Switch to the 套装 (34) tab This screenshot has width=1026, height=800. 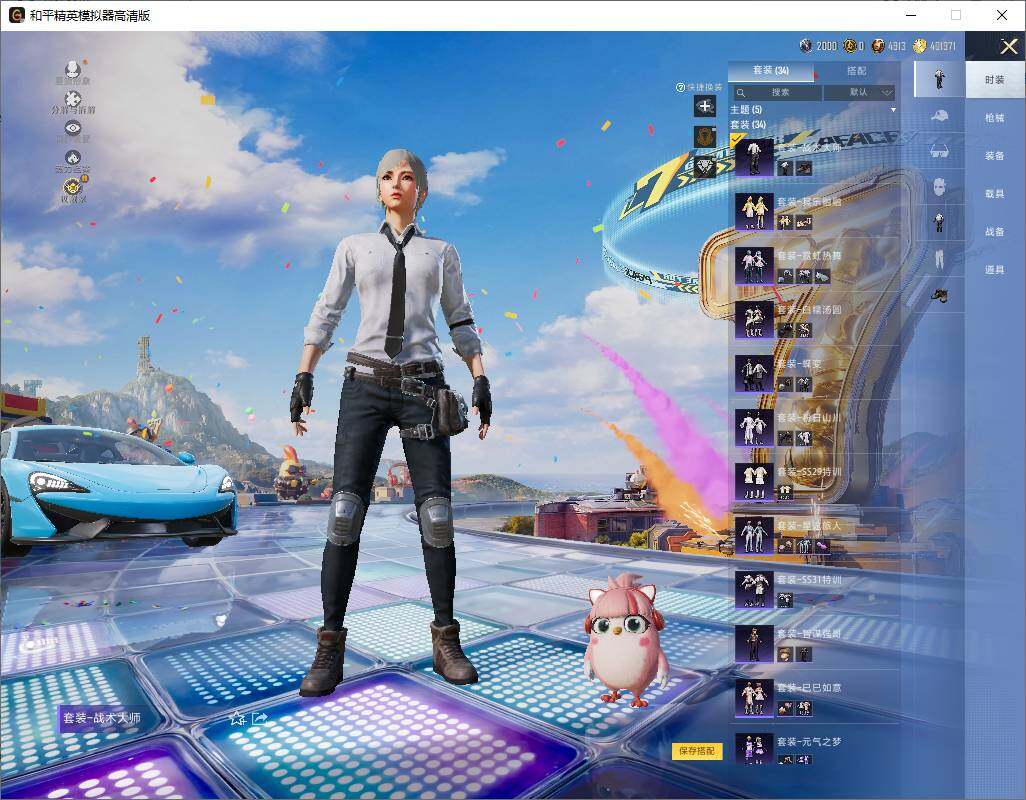pyautogui.click(x=771, y=70)
